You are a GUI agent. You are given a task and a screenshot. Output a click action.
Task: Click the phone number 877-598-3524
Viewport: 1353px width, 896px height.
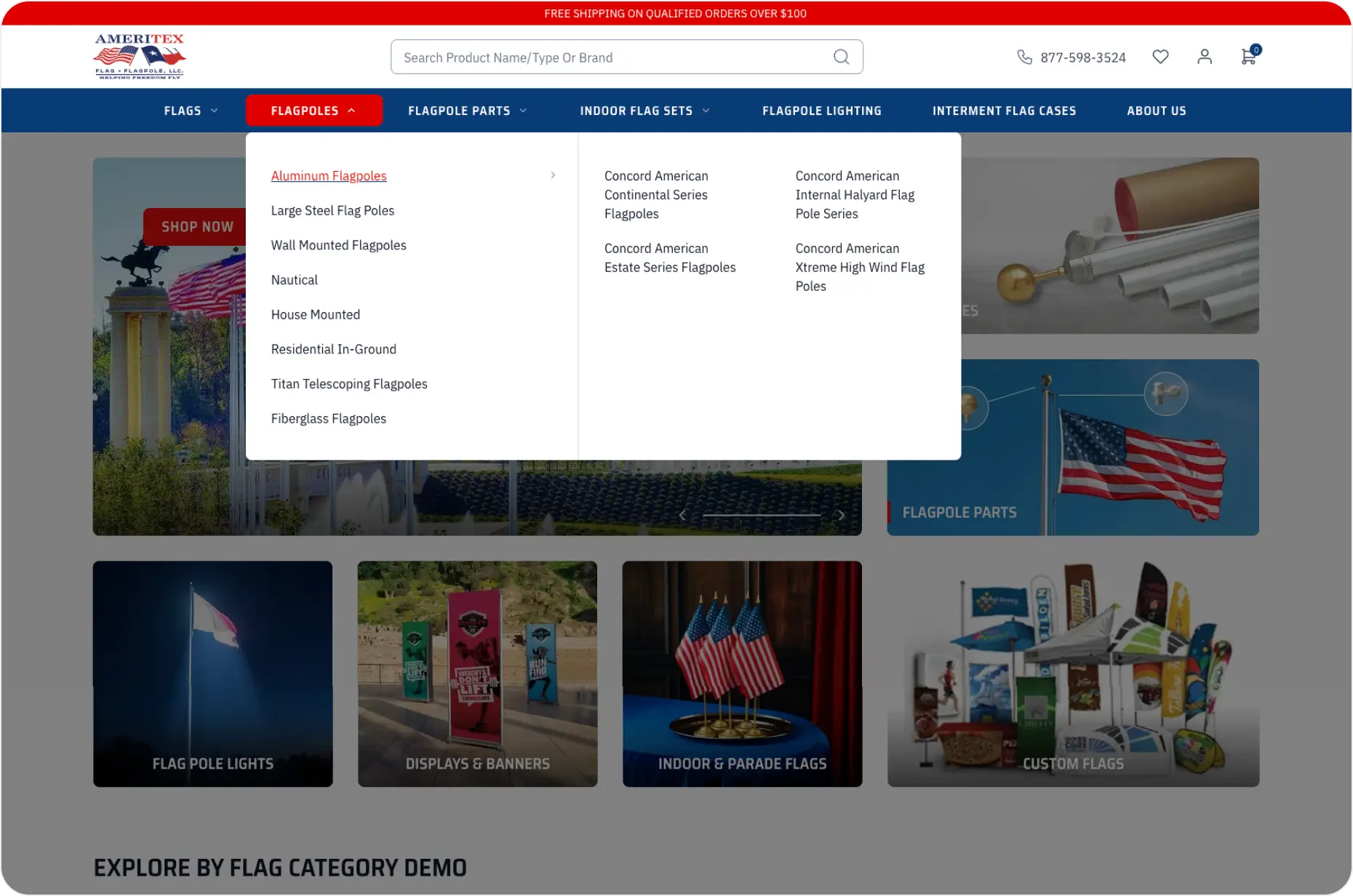1082,57
